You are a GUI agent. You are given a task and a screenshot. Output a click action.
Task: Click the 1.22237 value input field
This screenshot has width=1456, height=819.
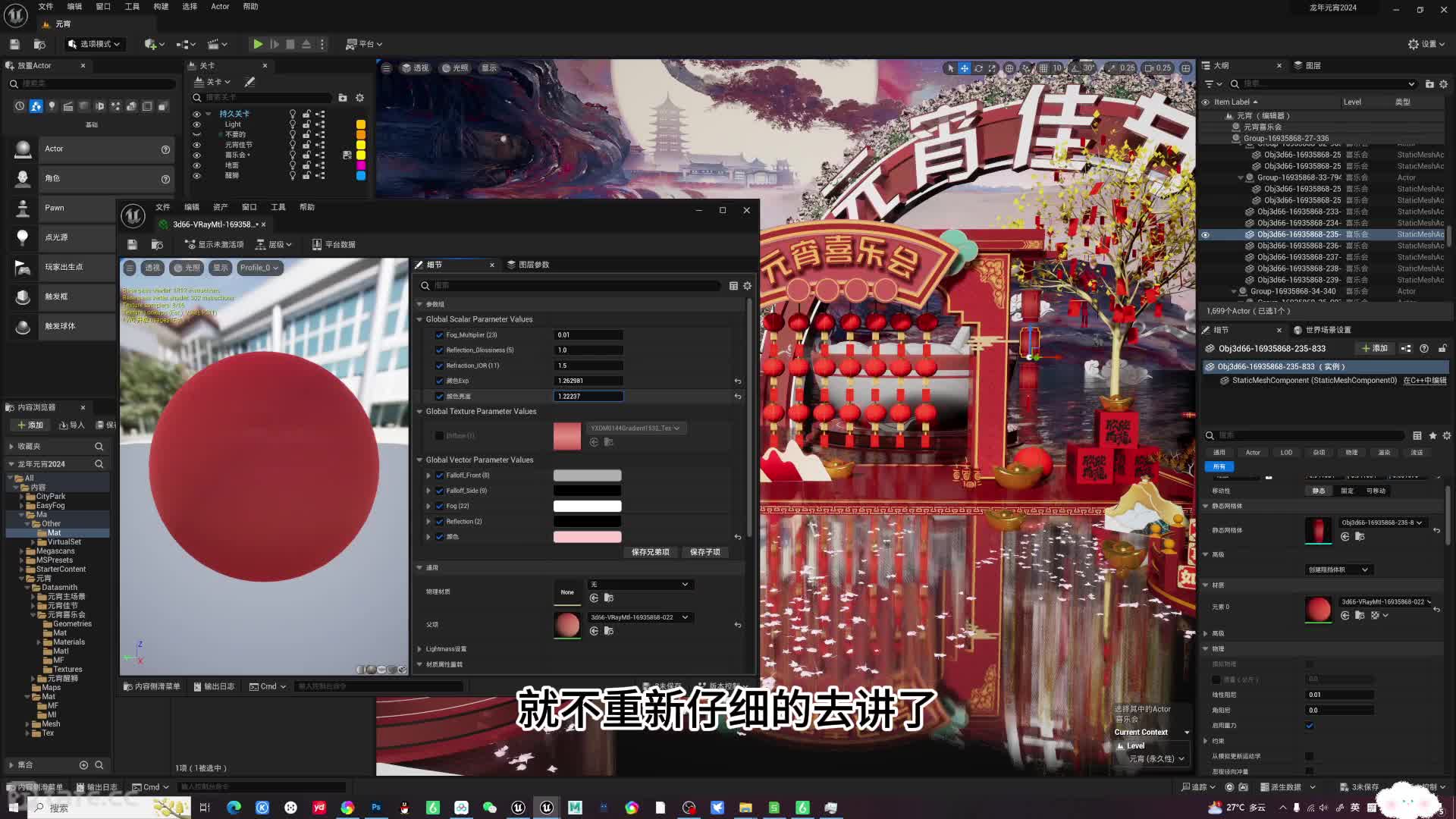pos(588,397)
